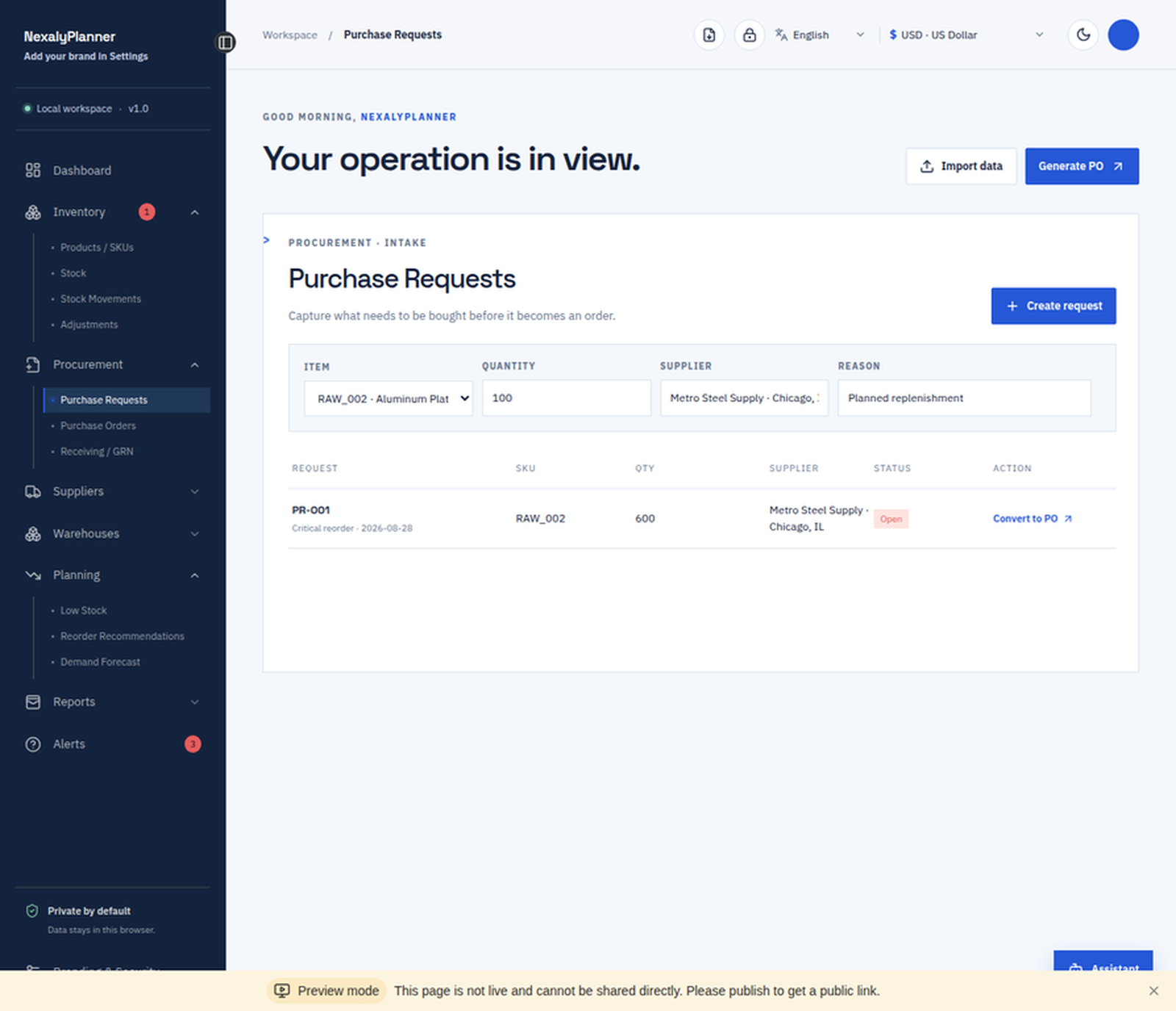Open the Assistant button
The image size is (1176, 1011).
tap(1103, 962)
